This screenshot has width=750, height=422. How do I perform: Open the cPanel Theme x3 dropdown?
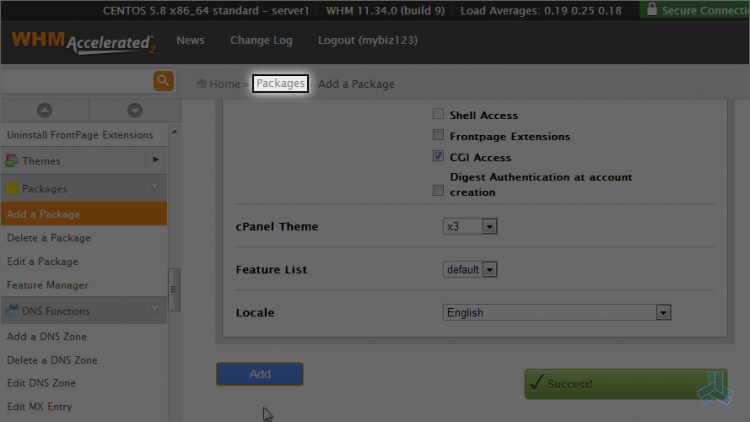point(470,226)
